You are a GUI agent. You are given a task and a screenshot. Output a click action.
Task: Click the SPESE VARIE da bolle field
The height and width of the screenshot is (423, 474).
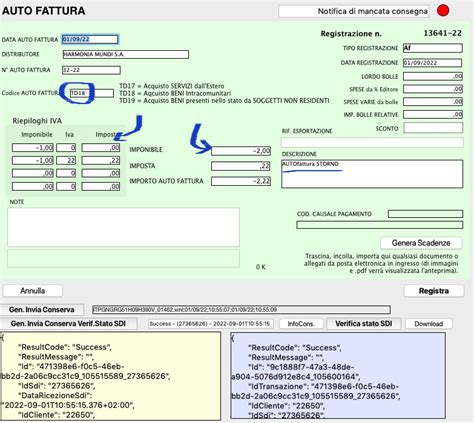click(433, 102)
